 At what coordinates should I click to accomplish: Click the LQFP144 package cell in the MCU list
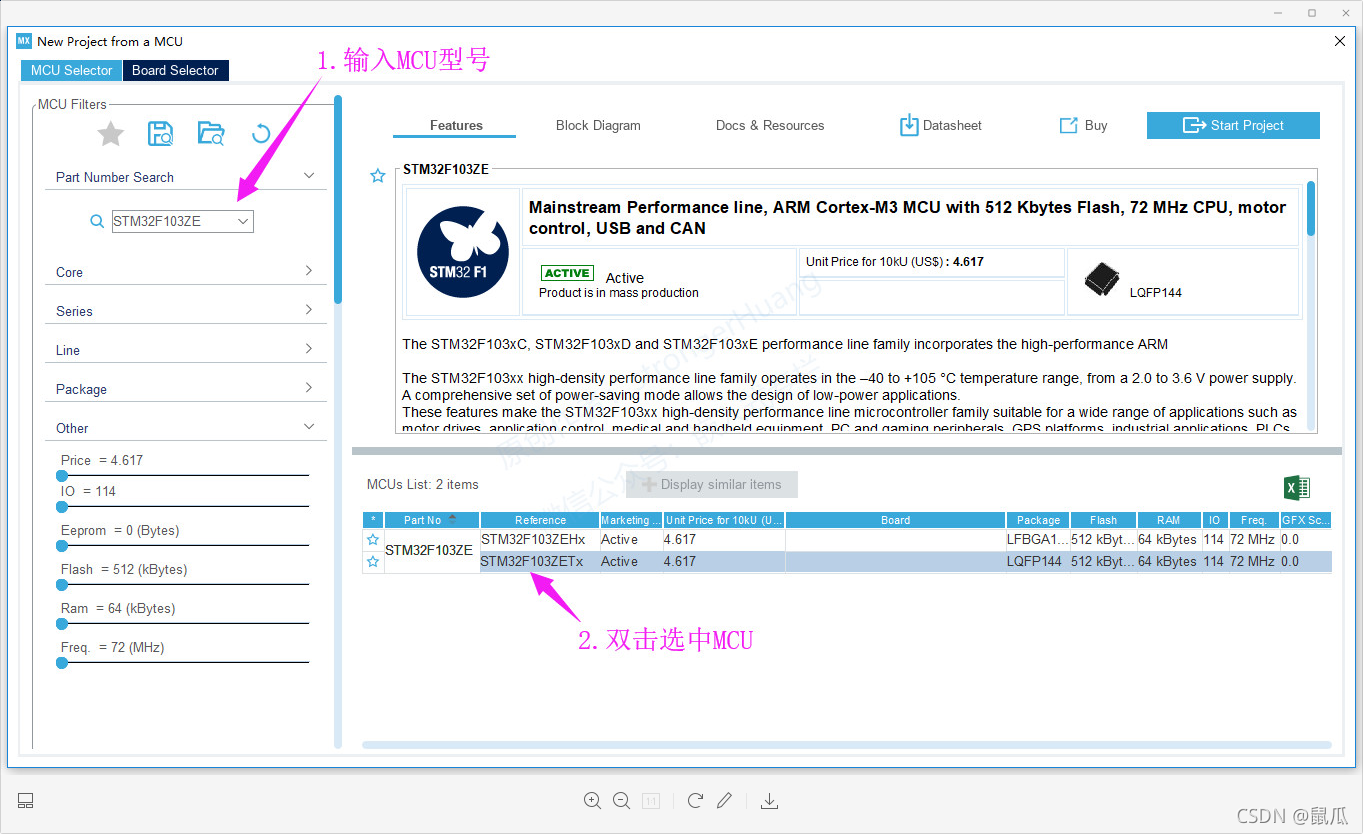(x=1038, y=562)
